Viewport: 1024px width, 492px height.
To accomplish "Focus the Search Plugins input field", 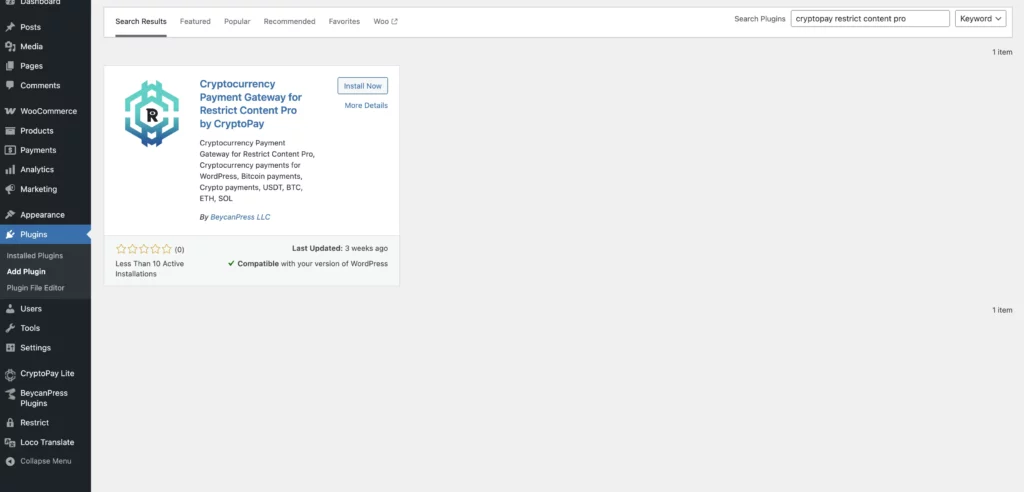I will (x=869, y=19).
